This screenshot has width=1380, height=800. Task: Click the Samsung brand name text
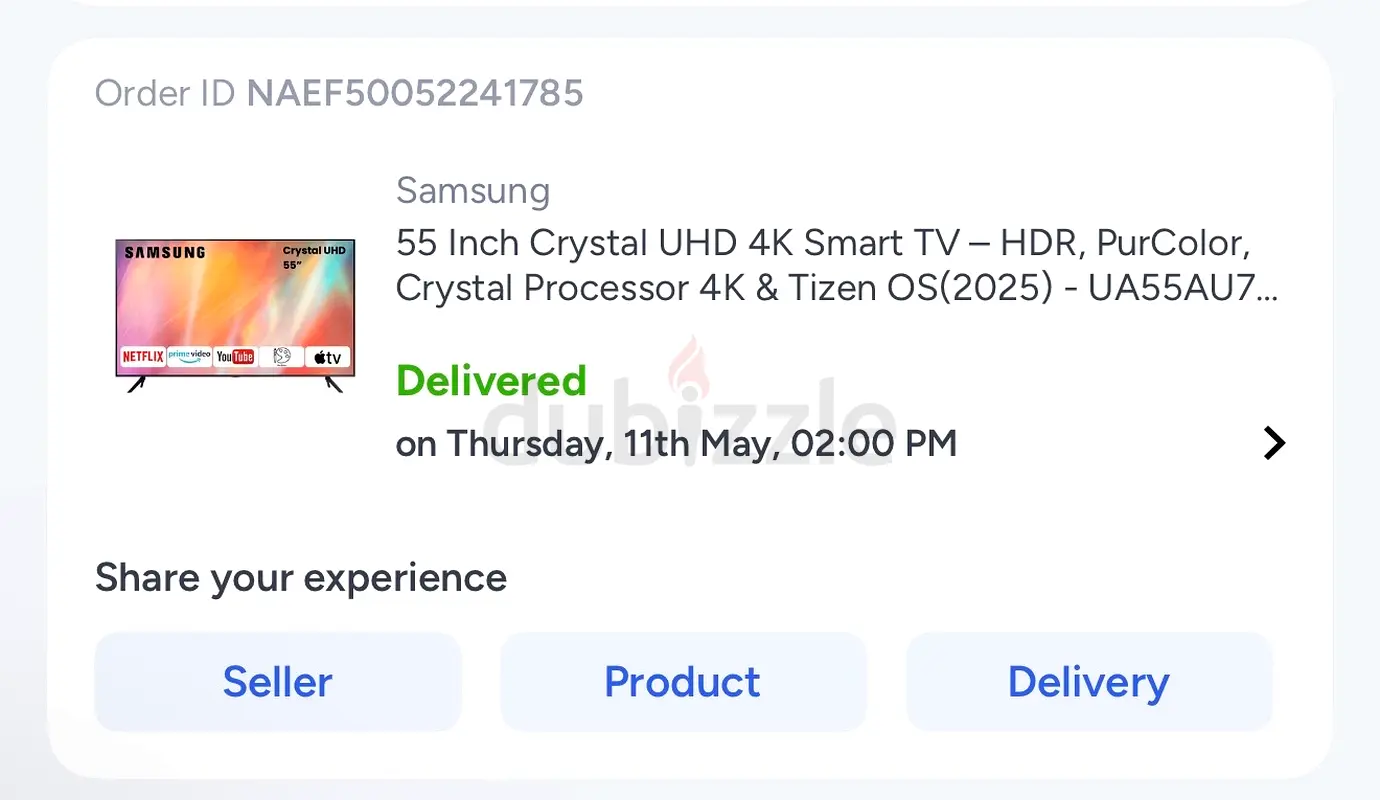(x=473, y=190)
